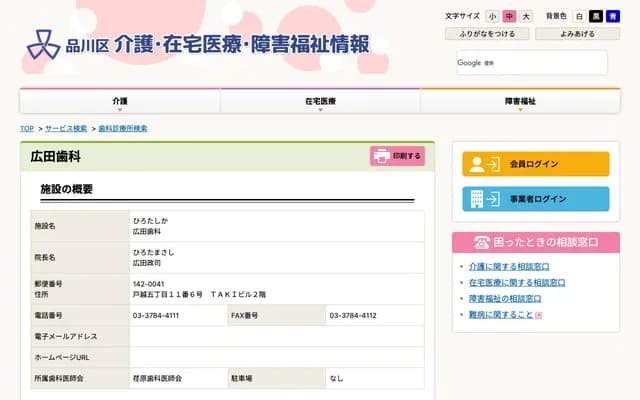Click the Google search input field

point(540,62)
